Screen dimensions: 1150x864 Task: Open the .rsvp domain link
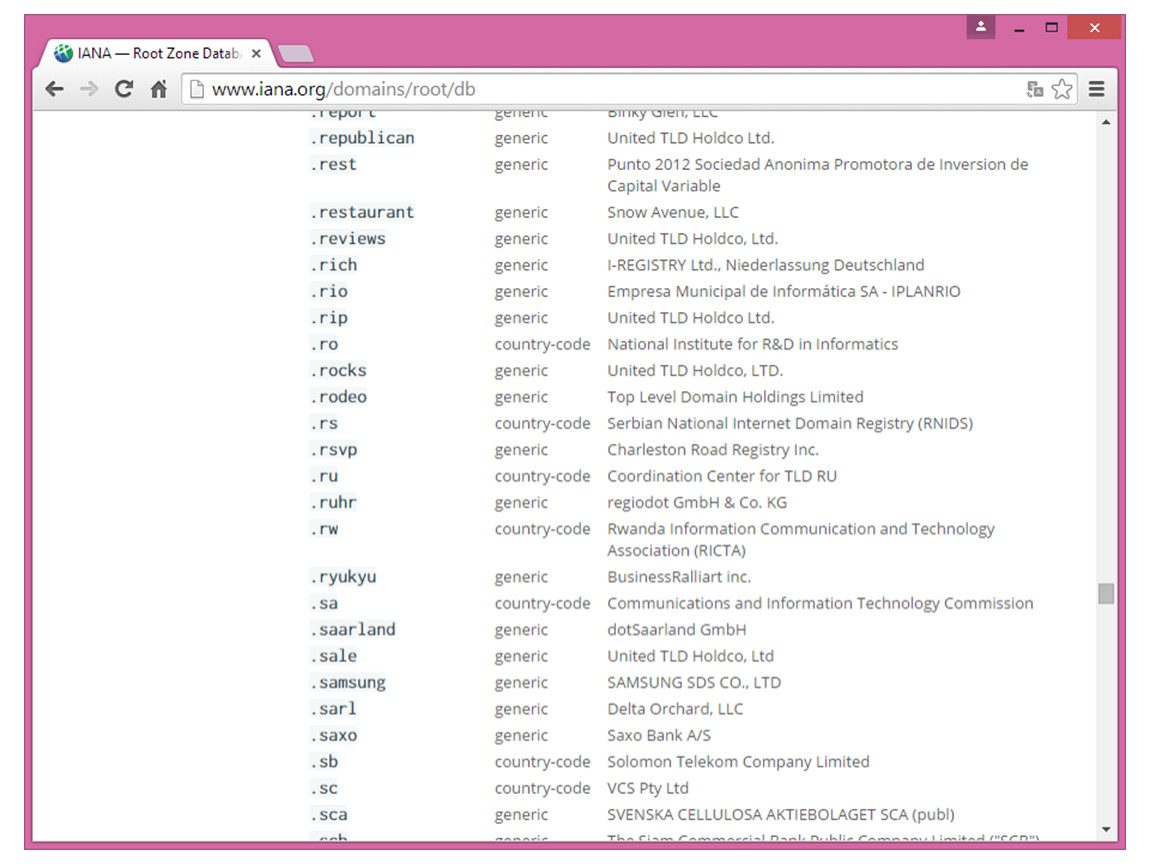(333, 450)
